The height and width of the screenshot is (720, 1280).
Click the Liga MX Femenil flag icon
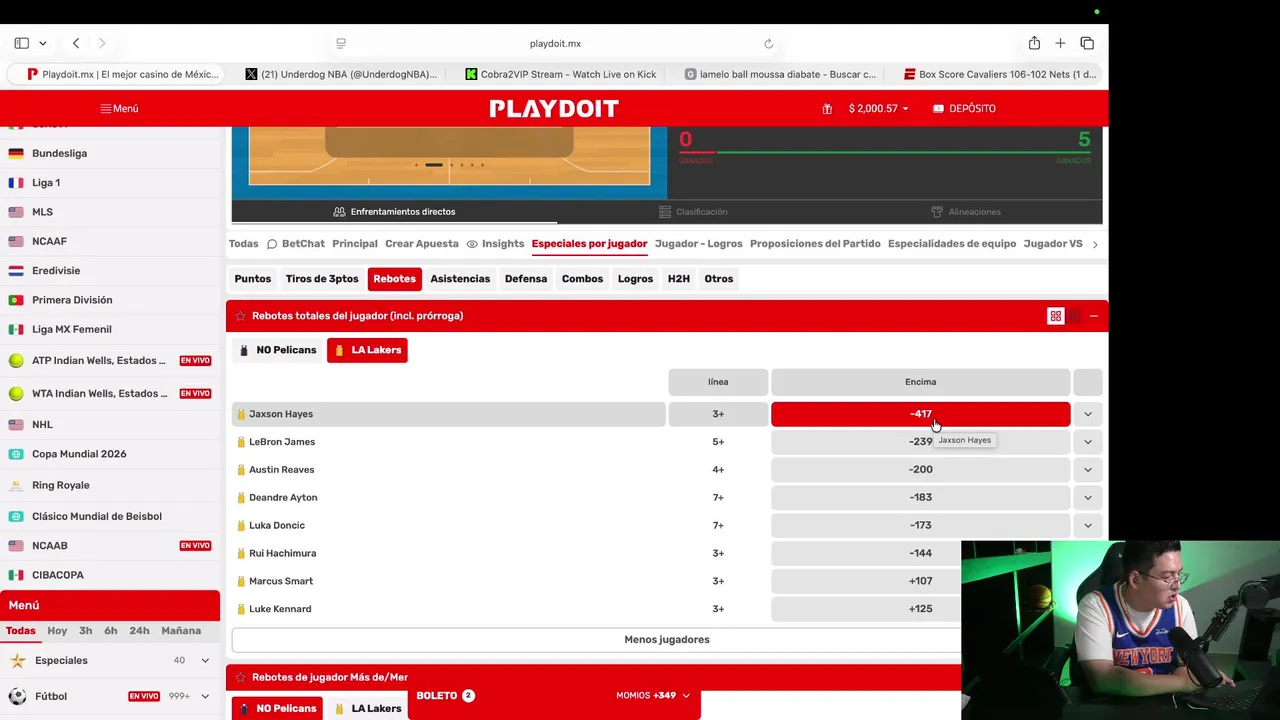coord(16,329)
